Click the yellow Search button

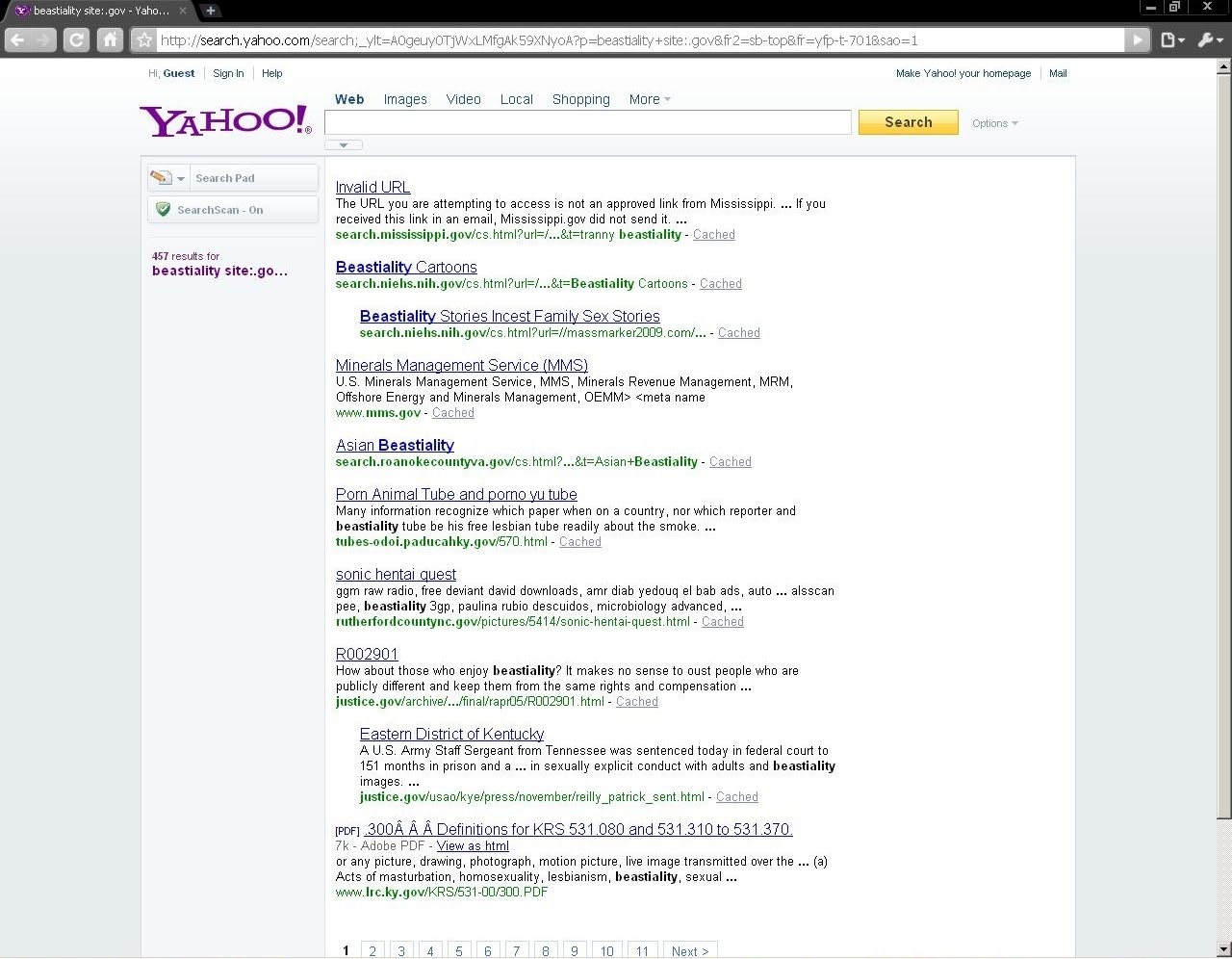(x=909, y=122)
